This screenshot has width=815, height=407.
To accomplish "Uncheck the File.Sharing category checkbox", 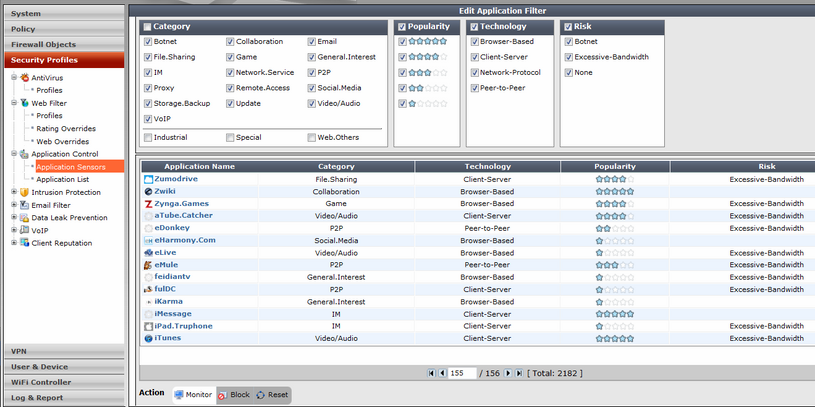I will tap(148, 57).
